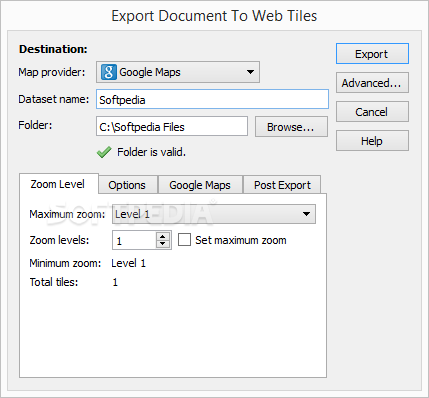Increase zoom levels with up arrow
Viewport: 429px width, 398px height.
tap(163, 236)
